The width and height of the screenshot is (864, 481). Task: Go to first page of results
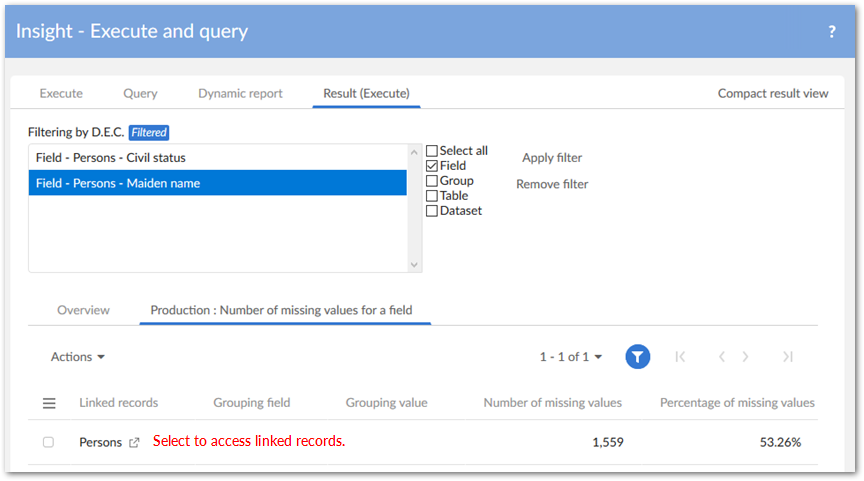tap(680, 357)
